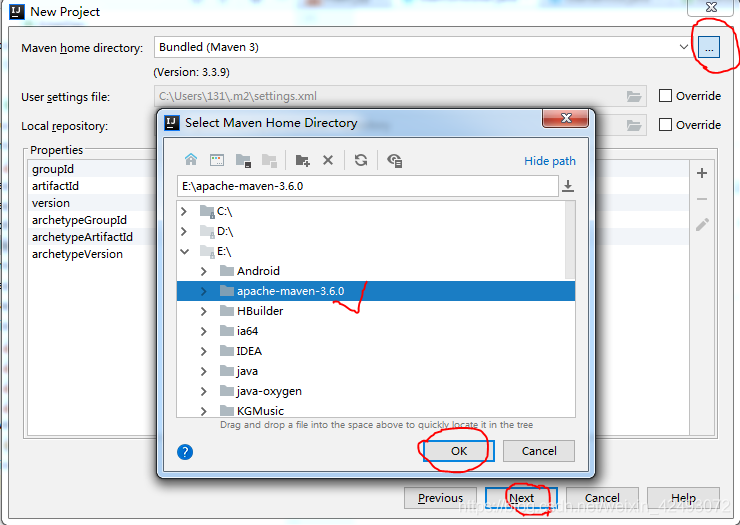The width and height of the screenshot is (740, 525).
Task: Click OK in directory dialog
Action: click(459, 451)
